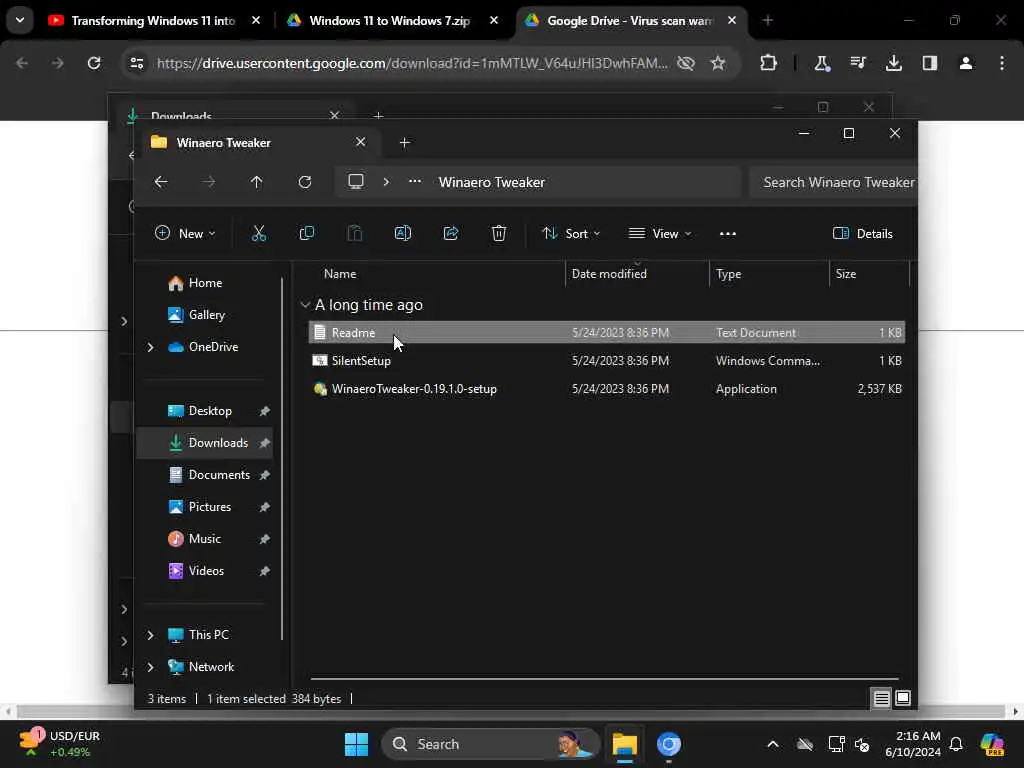Switch to large thumbnails view icon

click(903, 698)
